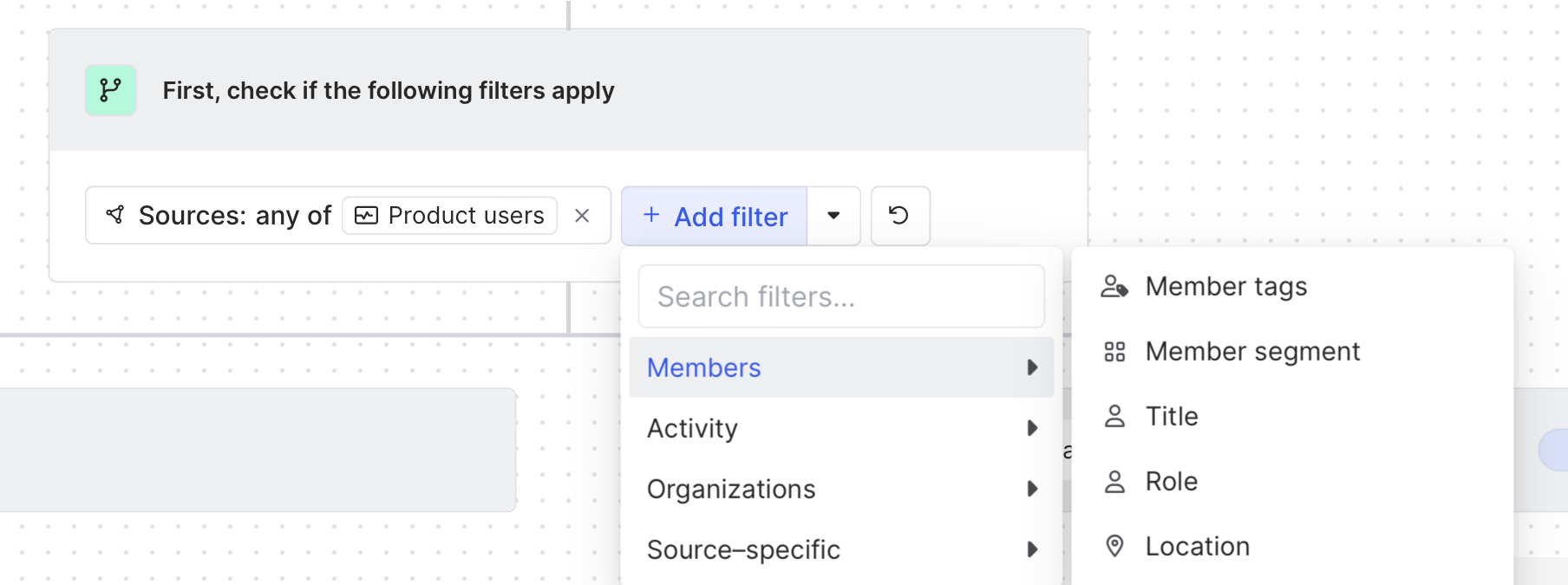Expand the Source-specific submenu arrow

[x=1032, y=549]
